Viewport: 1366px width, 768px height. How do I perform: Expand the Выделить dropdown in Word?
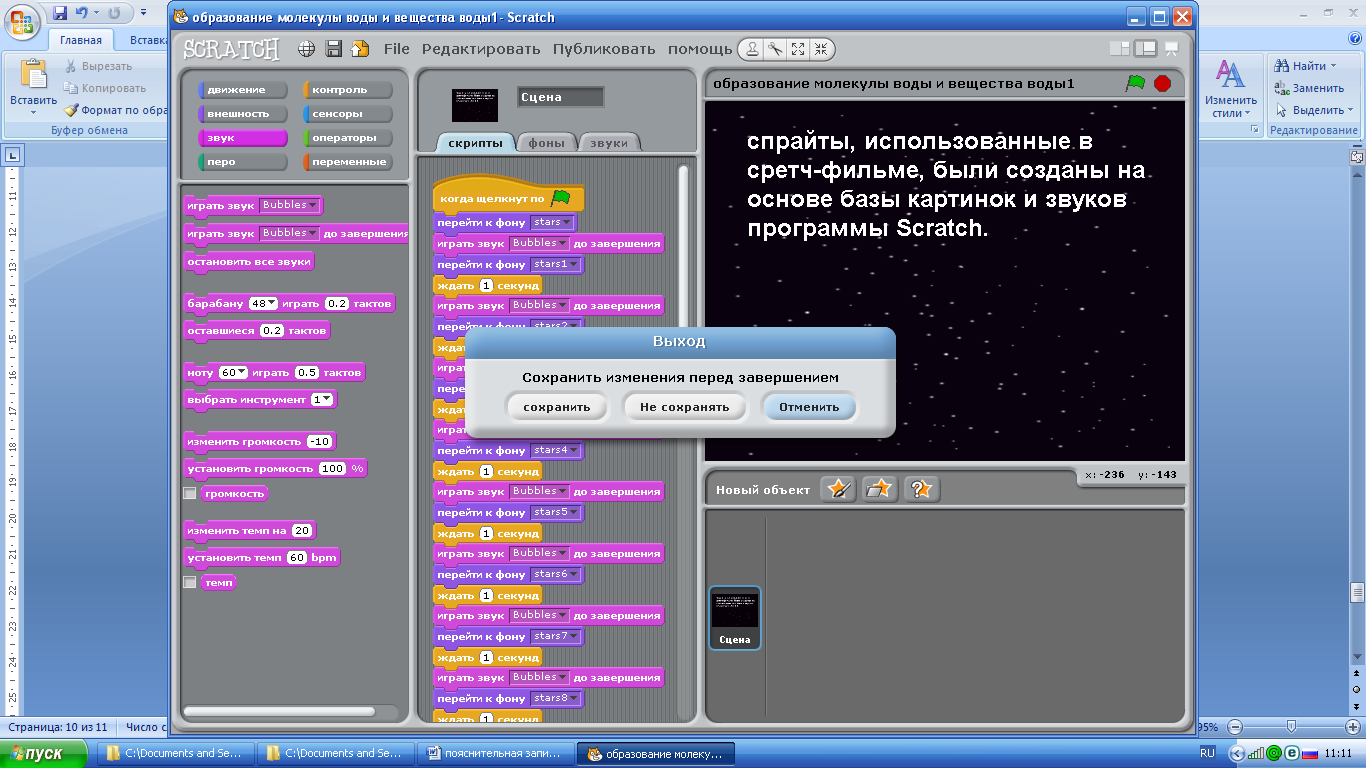pyautogui.click(x=1351, y=110)
